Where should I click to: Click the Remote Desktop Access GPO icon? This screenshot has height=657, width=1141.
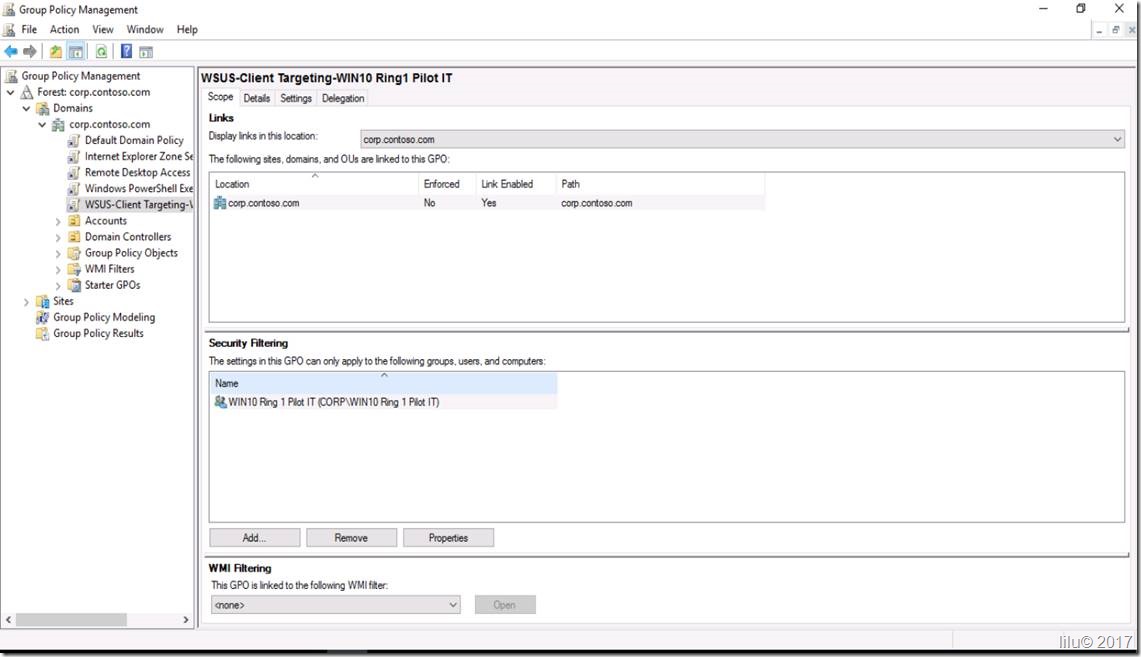pyautogui.click(x=73, y=172)
